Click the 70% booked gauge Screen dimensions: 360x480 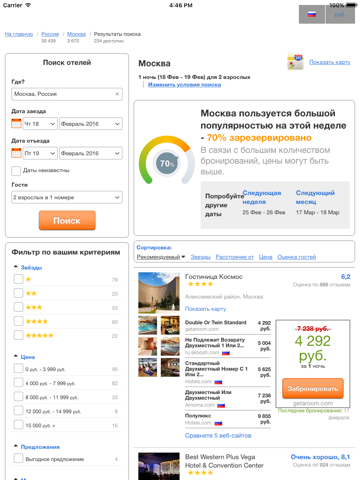167,160
